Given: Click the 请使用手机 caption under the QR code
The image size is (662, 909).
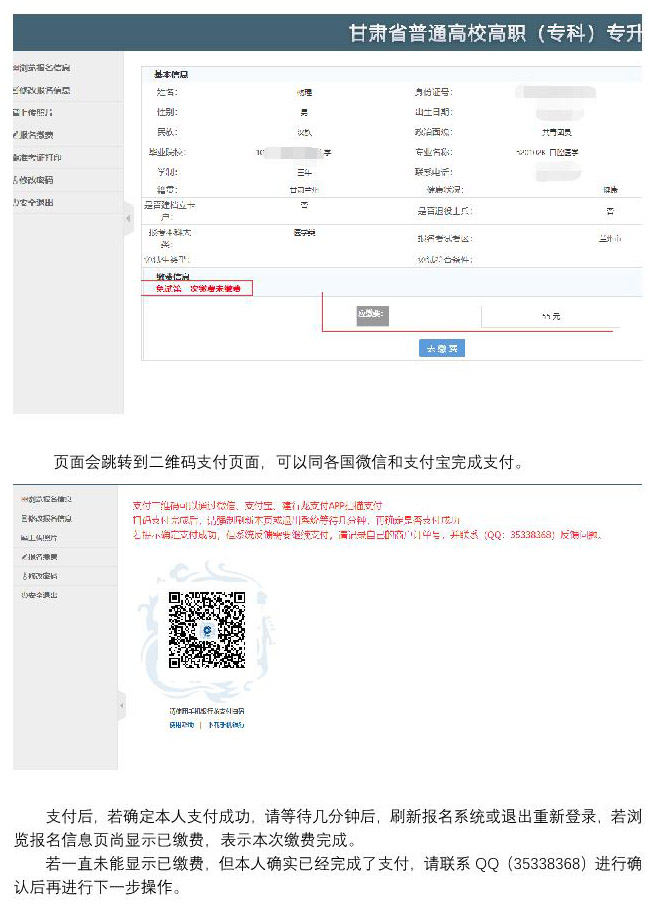Looking at the screenshot, I should point(207,711).
